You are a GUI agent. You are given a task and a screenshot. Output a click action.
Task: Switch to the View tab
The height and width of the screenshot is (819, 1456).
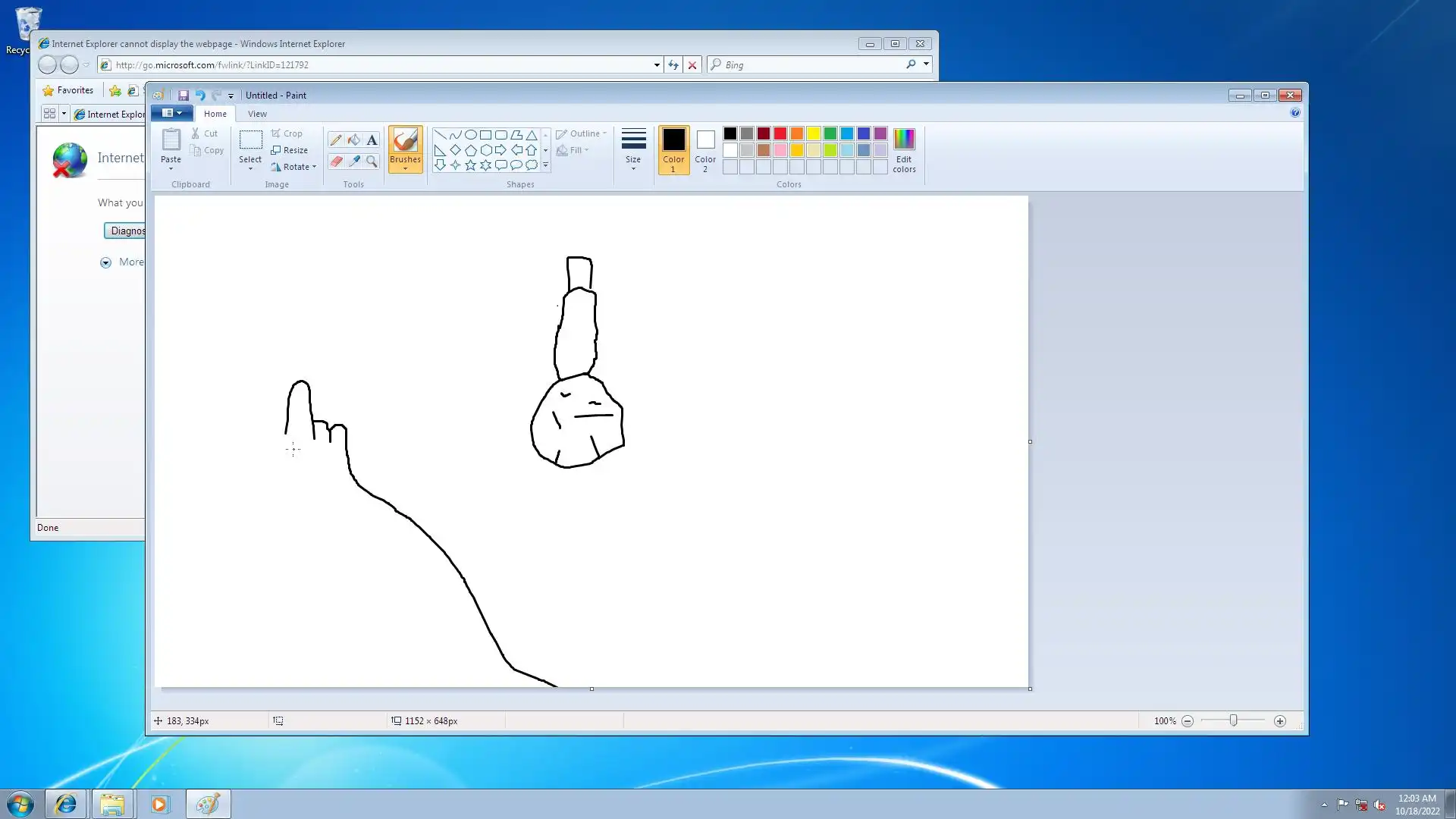[257, 114]
